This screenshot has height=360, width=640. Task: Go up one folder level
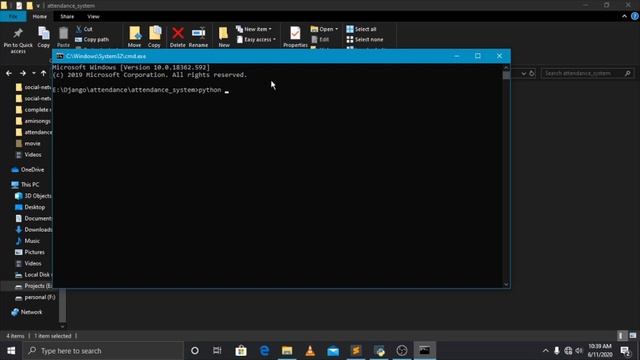coord(44,73)
